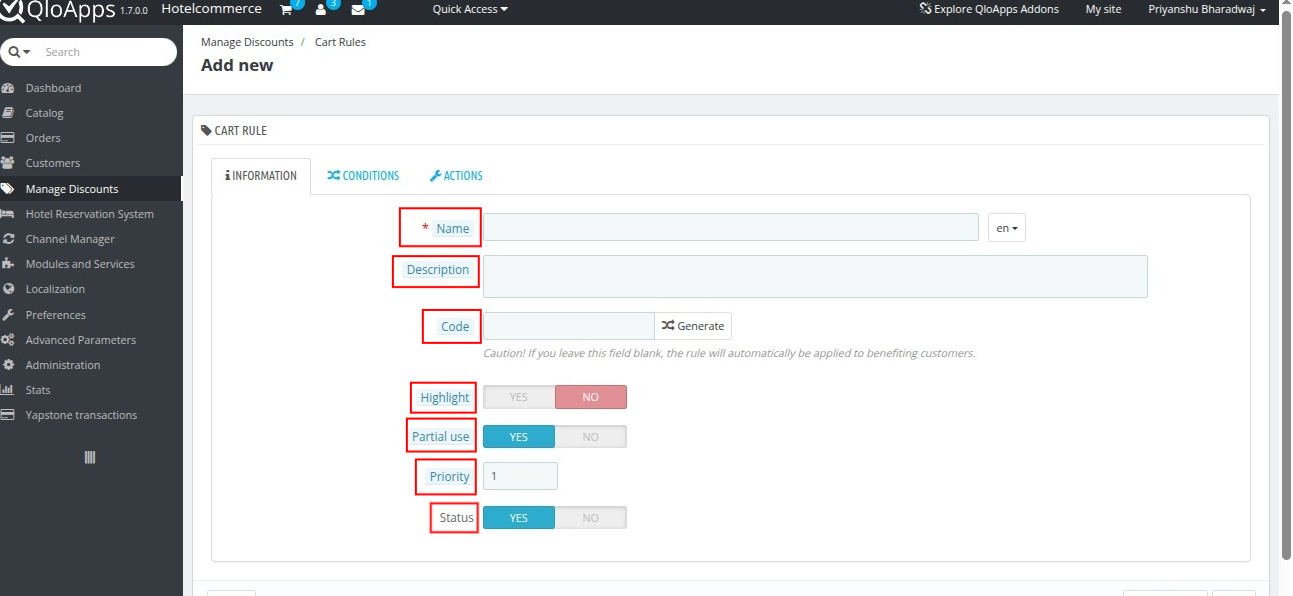Open the Priyanshu Bharadwaj user menu

(1207, 9)
